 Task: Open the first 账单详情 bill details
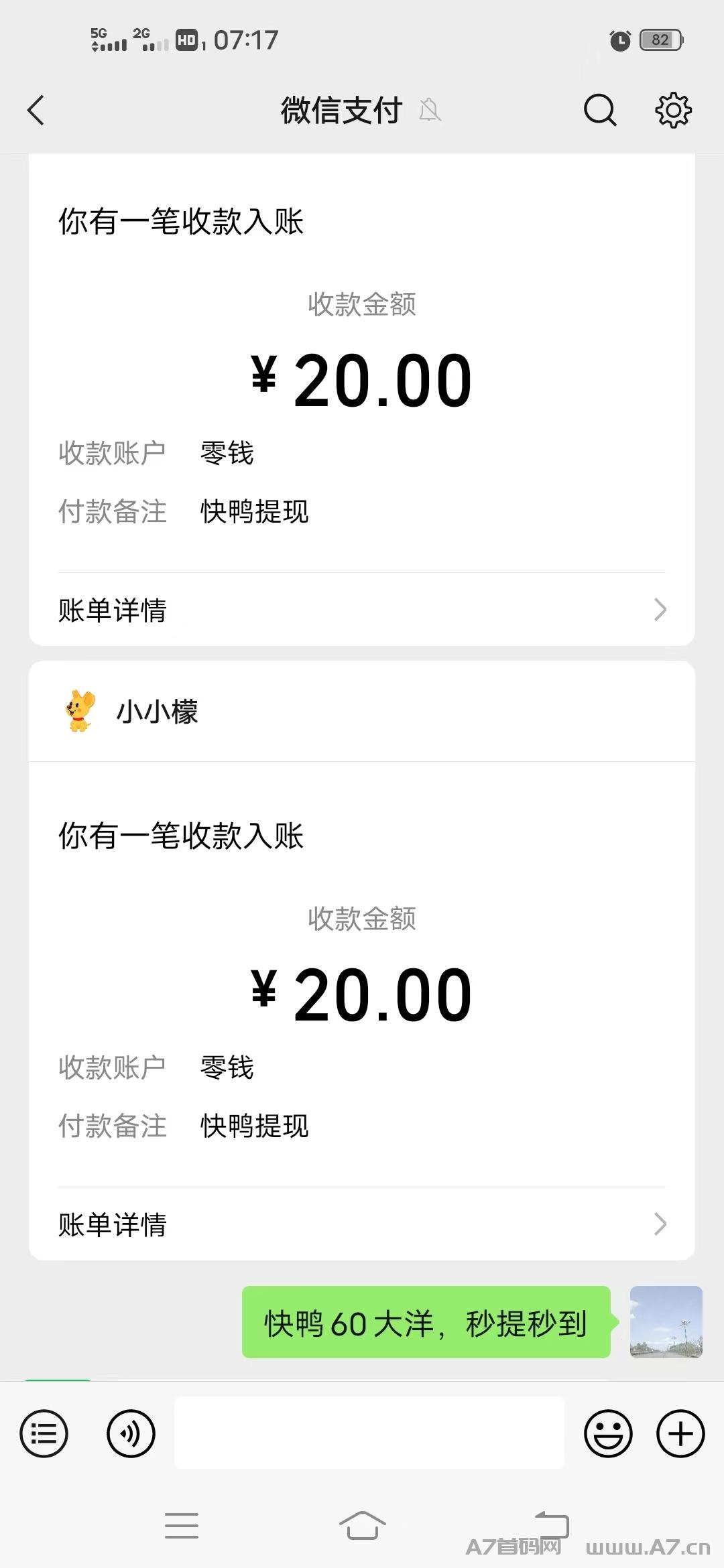tap(113, 610)
